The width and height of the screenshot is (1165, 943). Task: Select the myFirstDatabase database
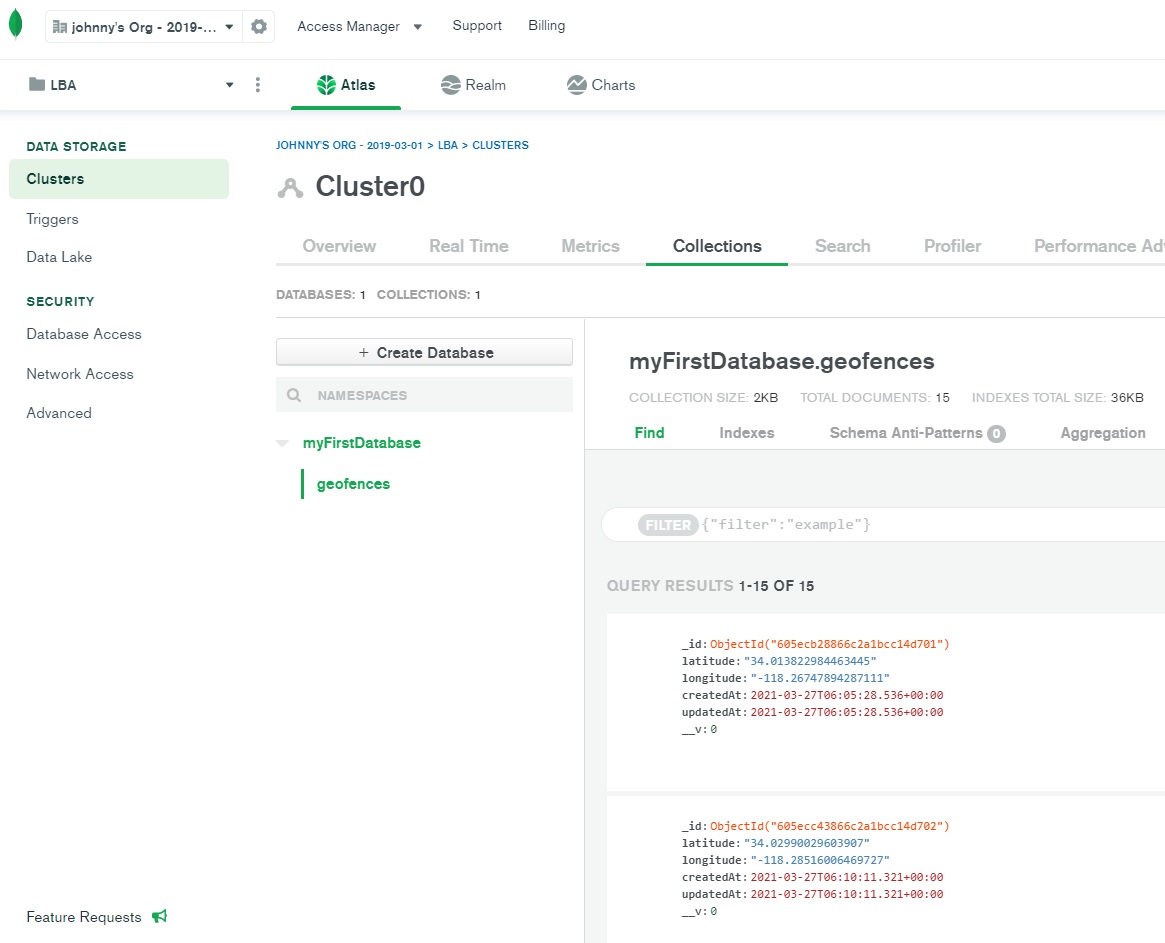point(362,443)
